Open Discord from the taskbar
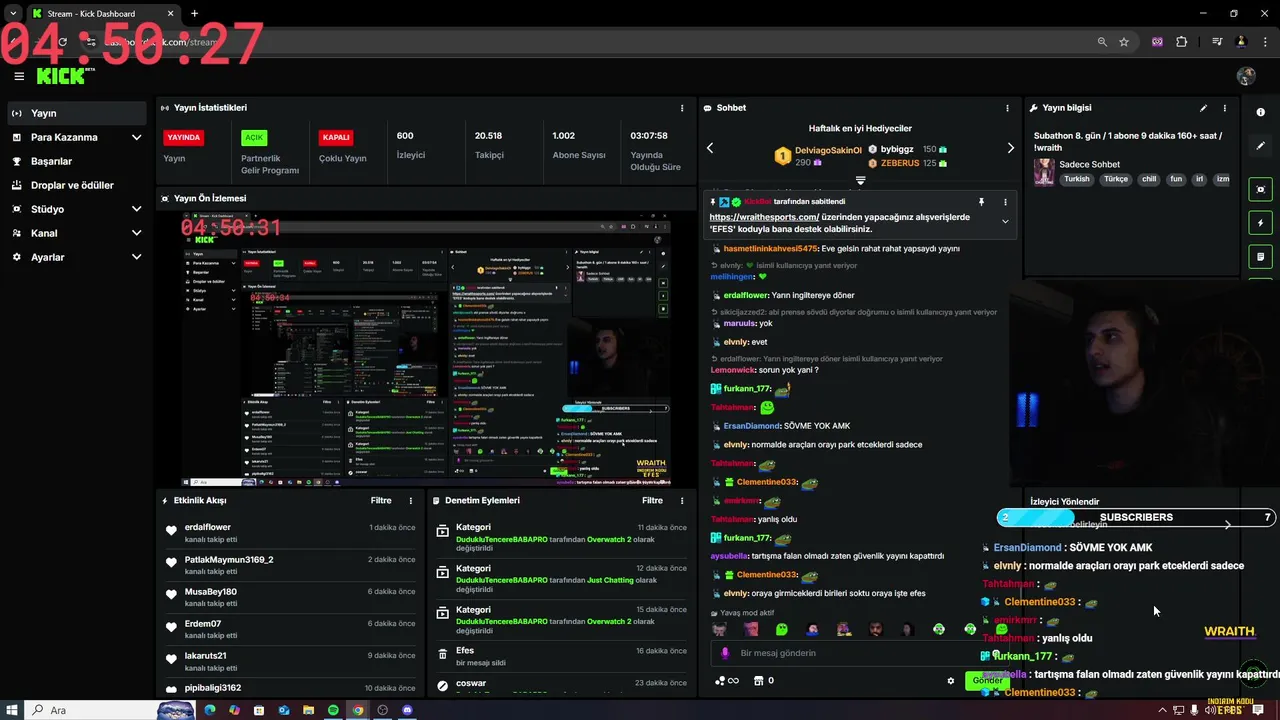 [x=407, y=710]
